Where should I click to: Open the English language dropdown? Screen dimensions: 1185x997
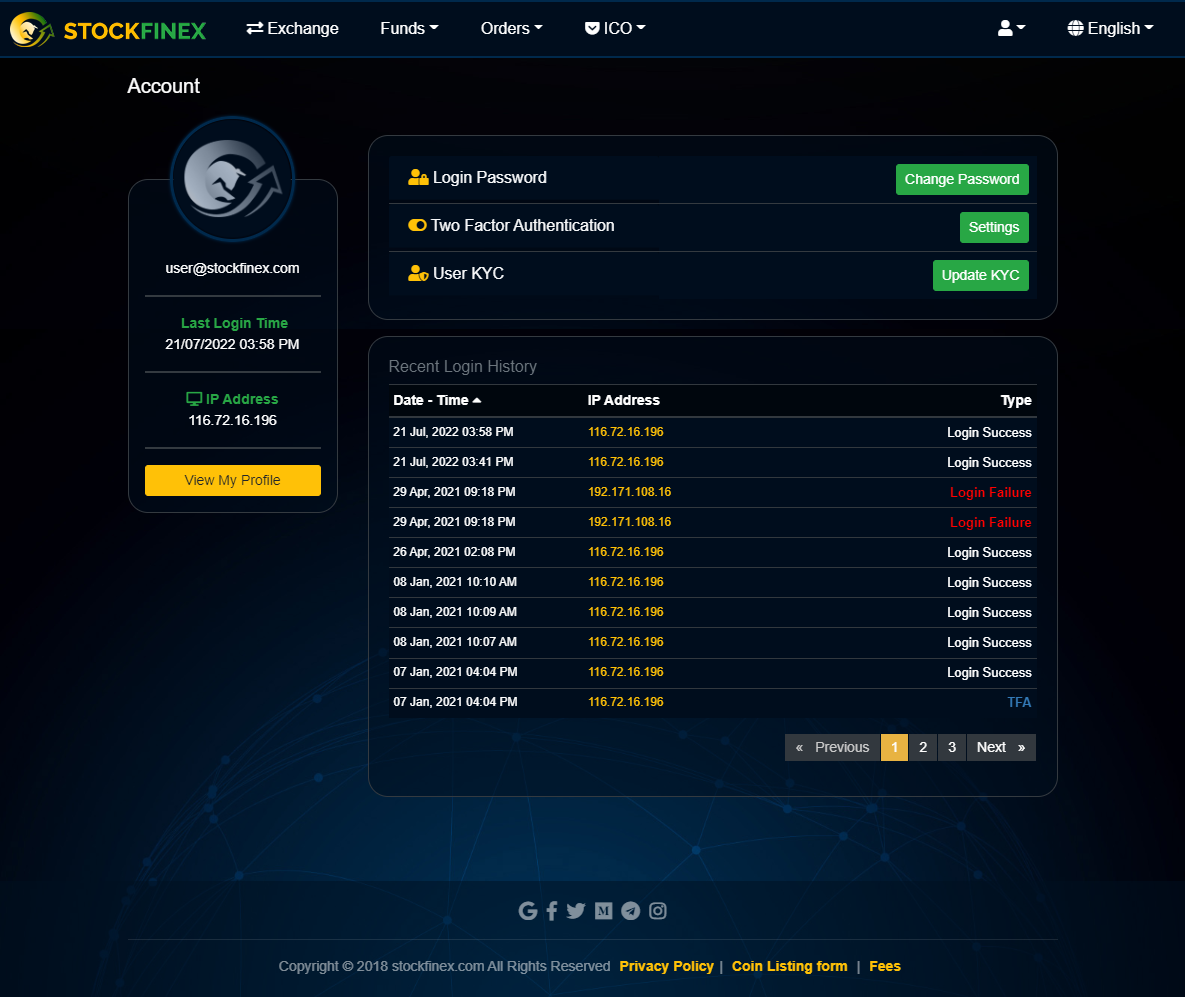click(x=1110, y=28)
